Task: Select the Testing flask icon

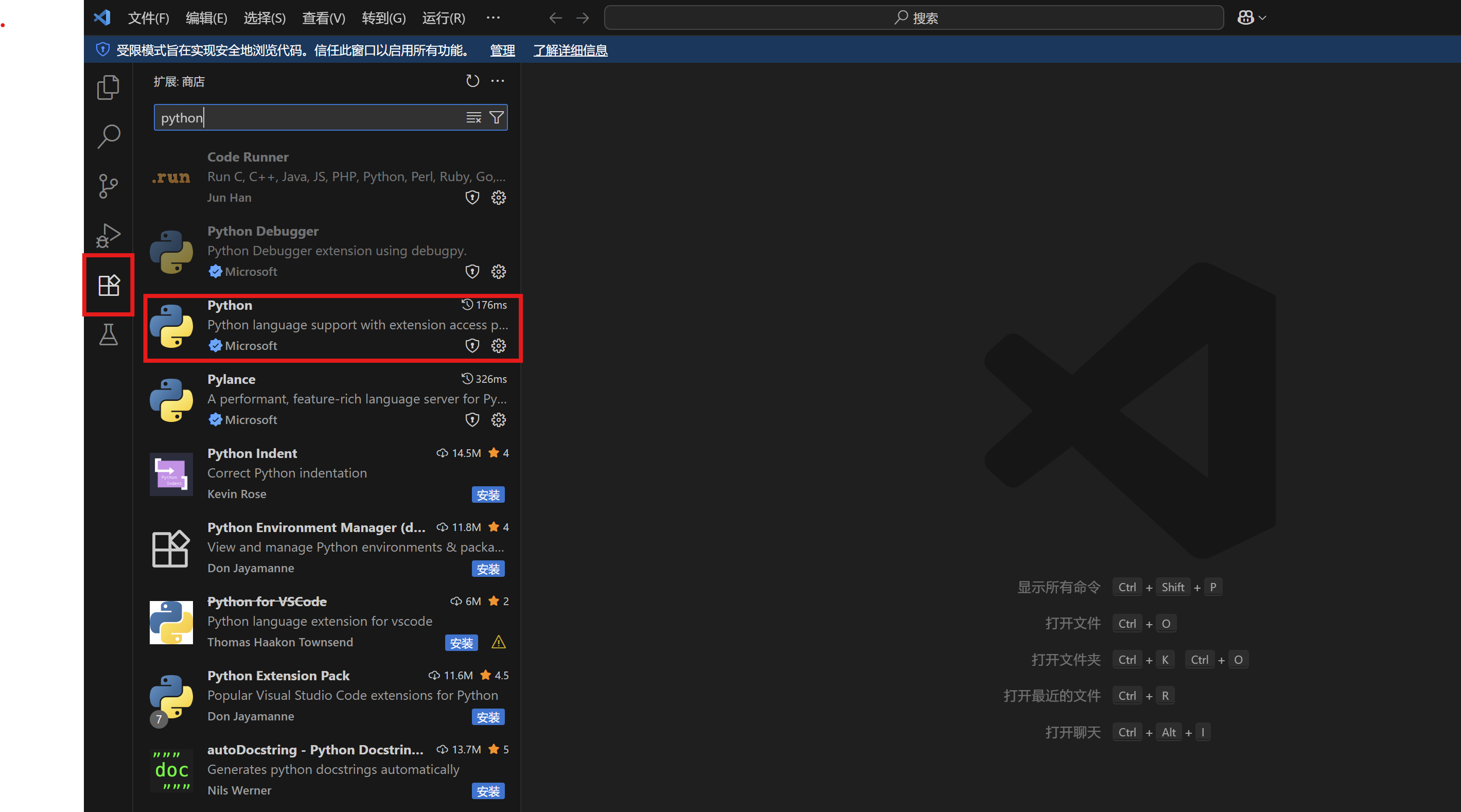Action: (108, 334)
